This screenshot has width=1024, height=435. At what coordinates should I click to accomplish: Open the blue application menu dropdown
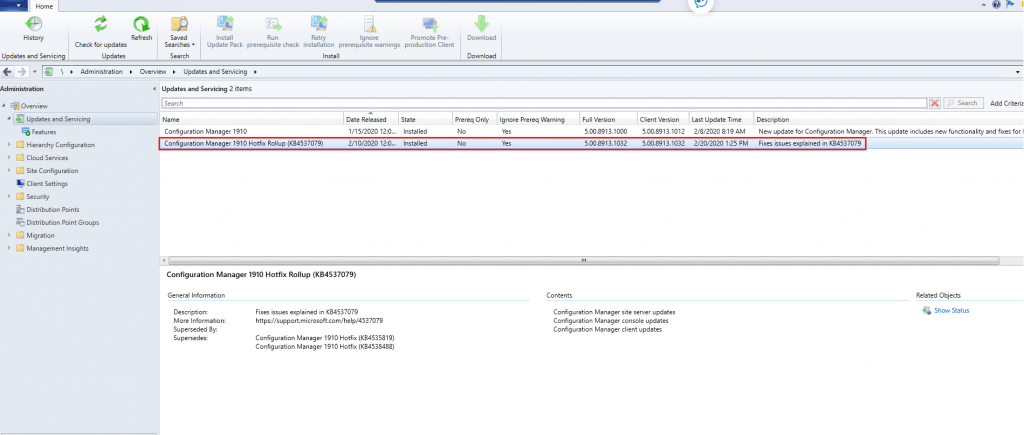click(14, 6)
